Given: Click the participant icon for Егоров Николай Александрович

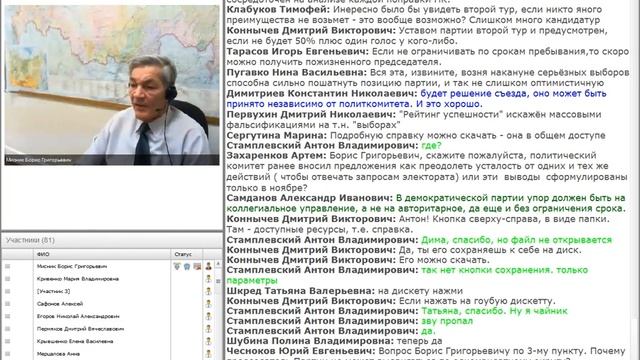Looking at the screenshot, I should pos(209,316).
